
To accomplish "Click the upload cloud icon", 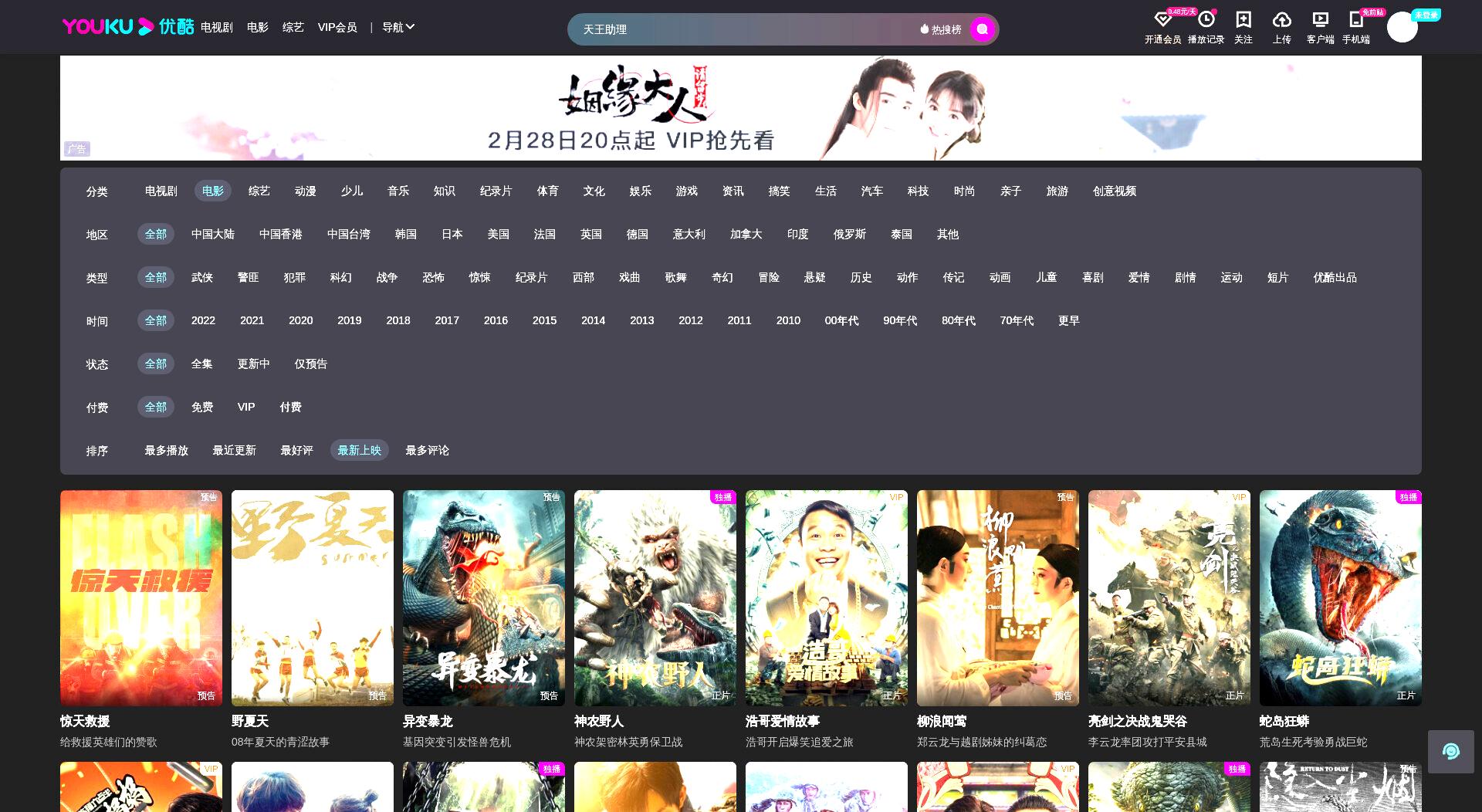I will pyautogui.click(x=1281, y=19).
